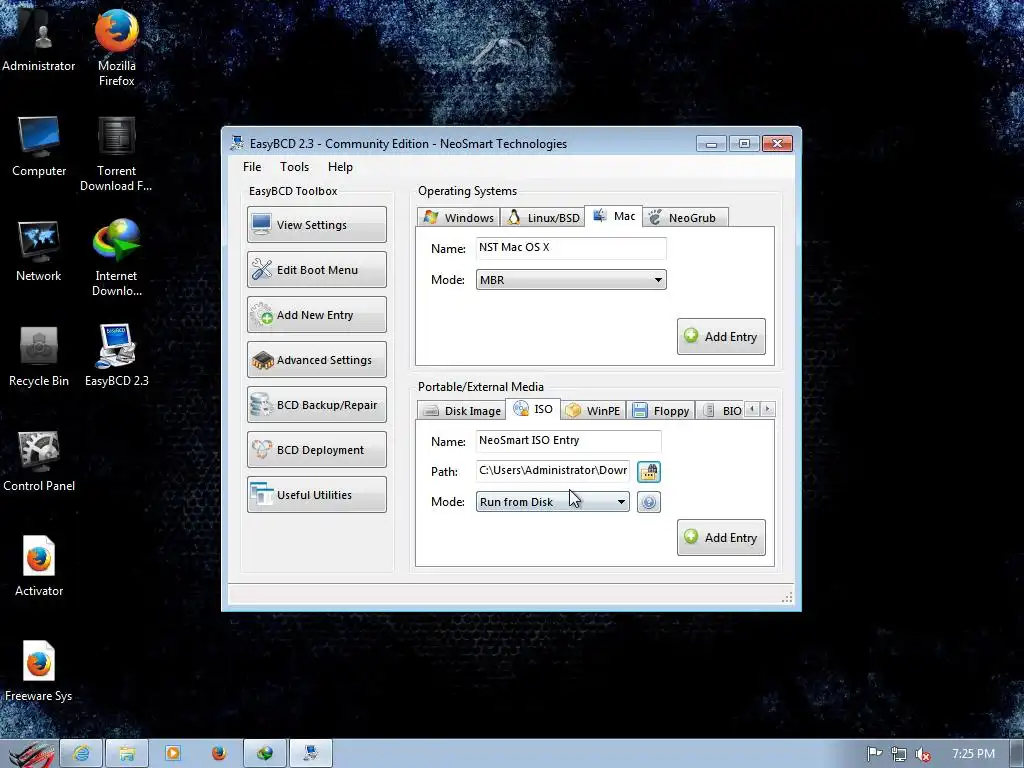The image size is (1024, 768).
Task: Select the Mozilla Firefox desktop icon
Action: (x=117, y=47)
